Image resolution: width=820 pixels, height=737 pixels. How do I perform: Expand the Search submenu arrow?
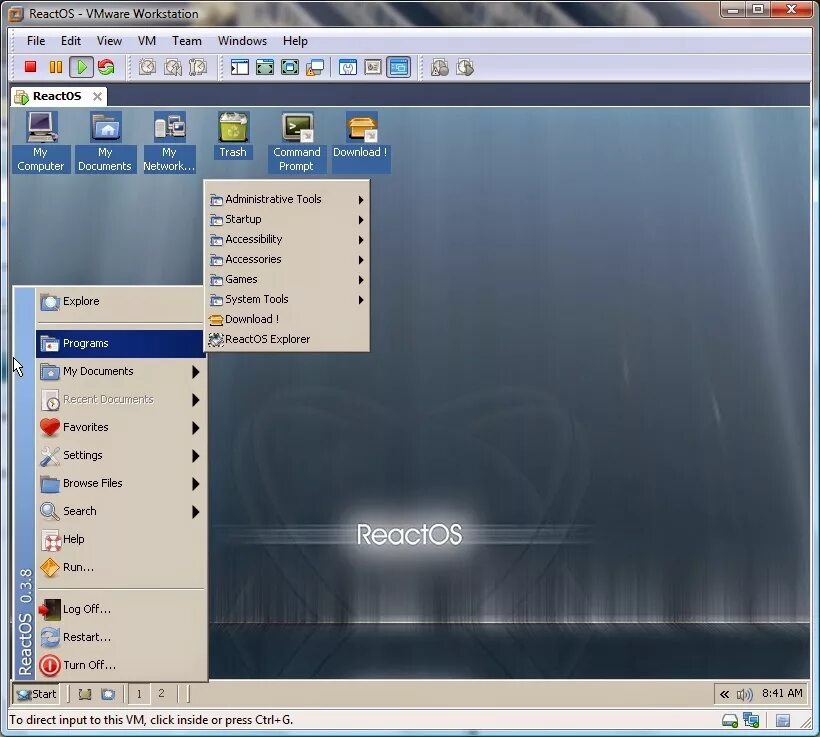point(196,512)
